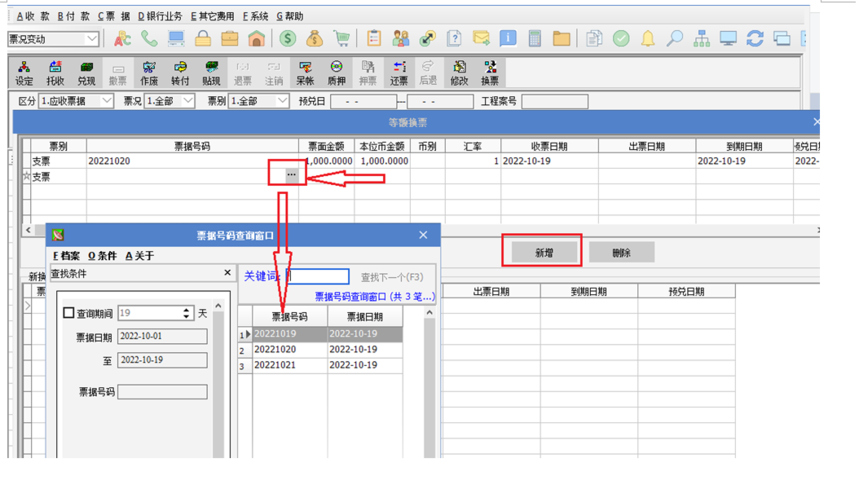Click the 呆帐 bad debt icon

click(x=305, y=73)
